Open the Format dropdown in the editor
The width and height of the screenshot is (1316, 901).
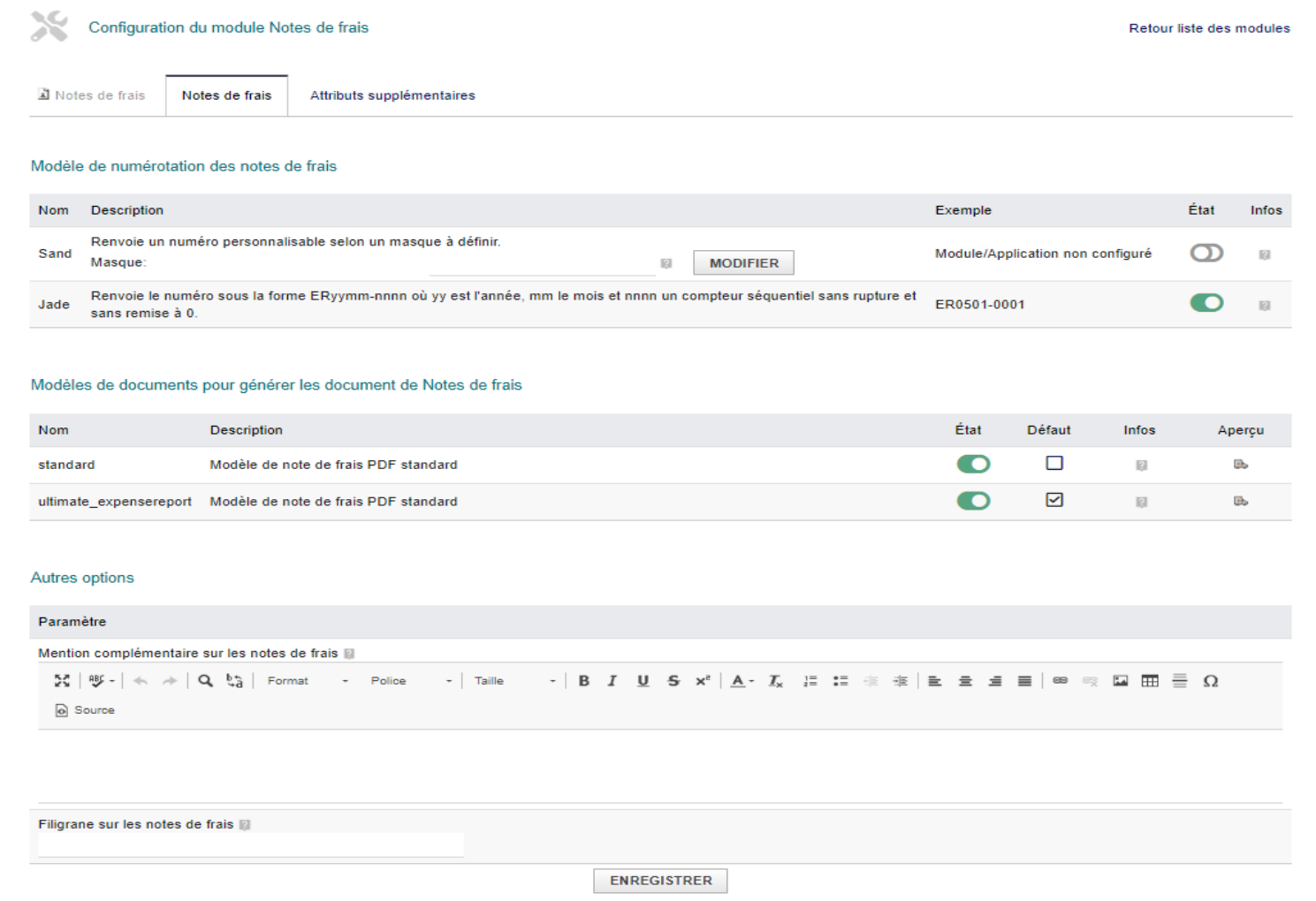pyautogui.click(x=308, y=681)
